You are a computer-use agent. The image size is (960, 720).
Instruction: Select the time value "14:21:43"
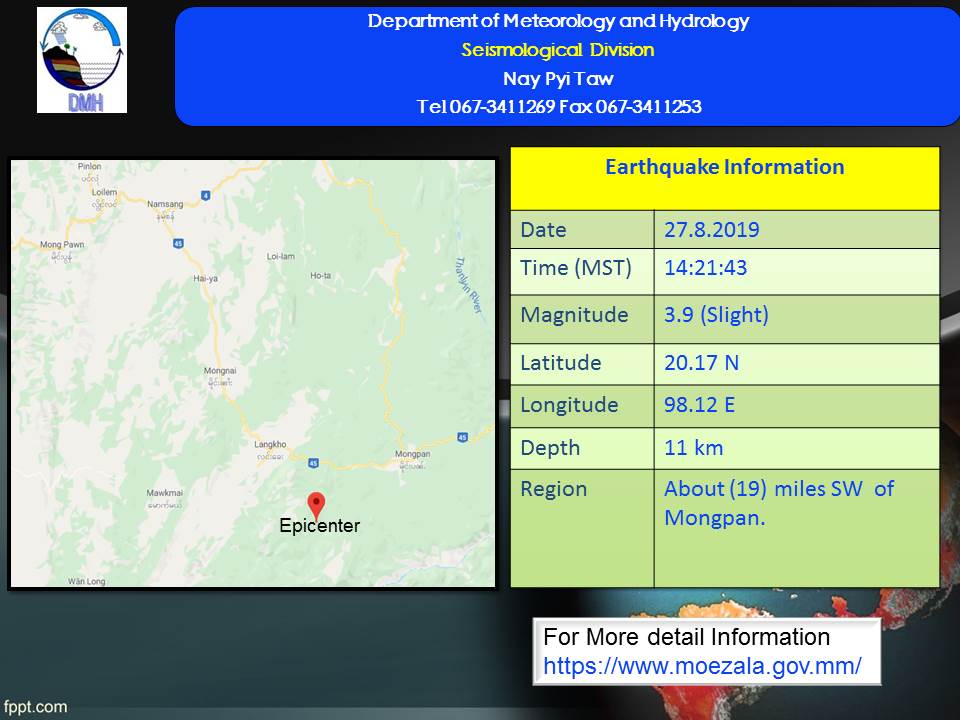pos(706,268)
